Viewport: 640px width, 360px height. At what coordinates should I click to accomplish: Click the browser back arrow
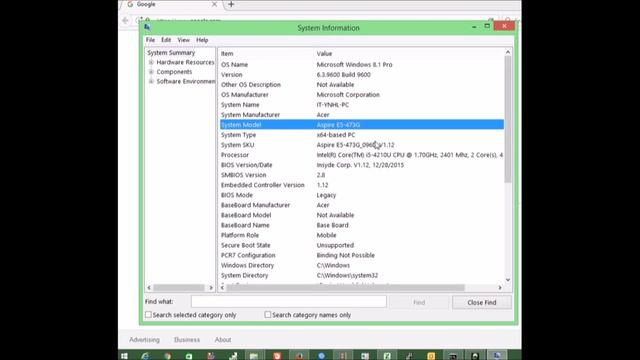click(x=126, y=20)
